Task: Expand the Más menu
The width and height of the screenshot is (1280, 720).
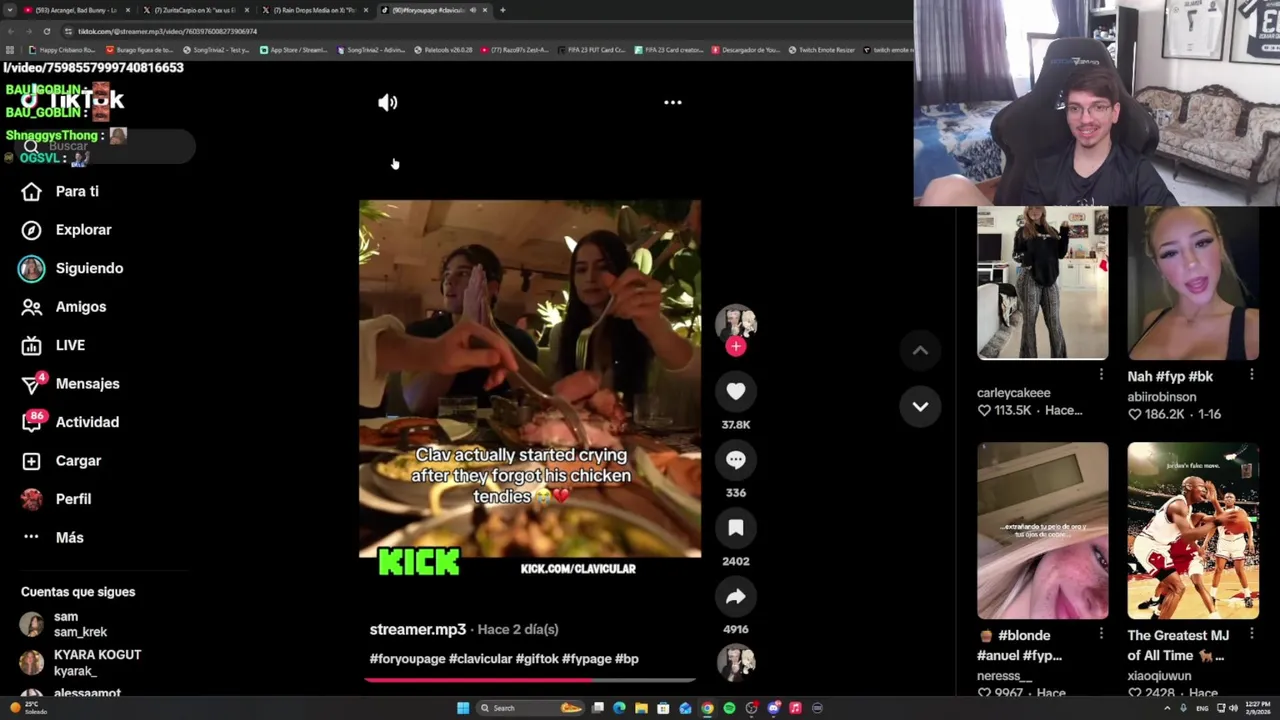Action: point(55,538)
